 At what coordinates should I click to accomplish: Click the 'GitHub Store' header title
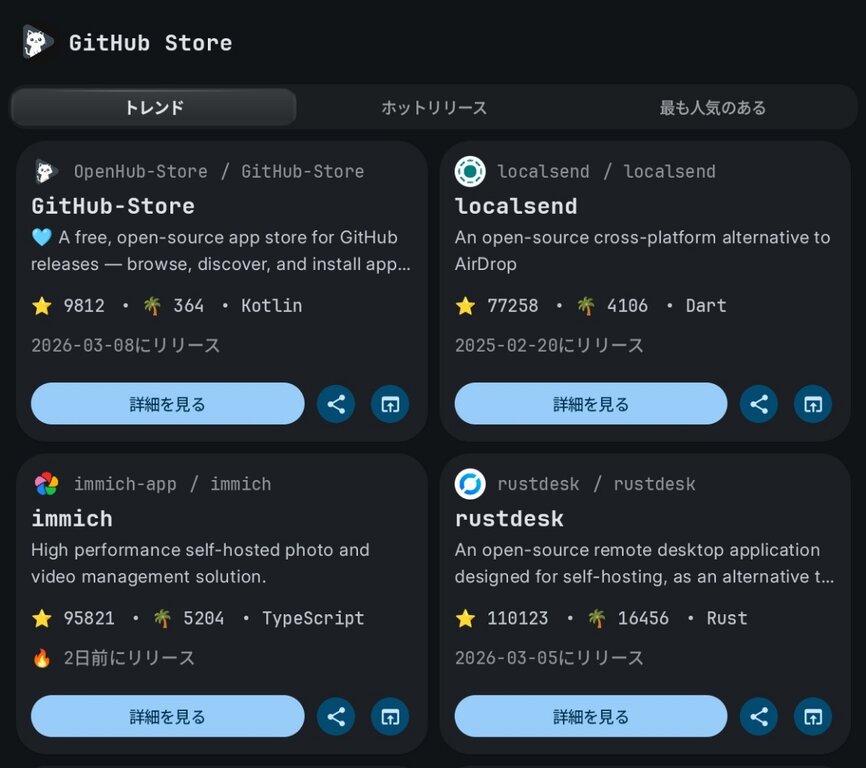pos(151,43)
